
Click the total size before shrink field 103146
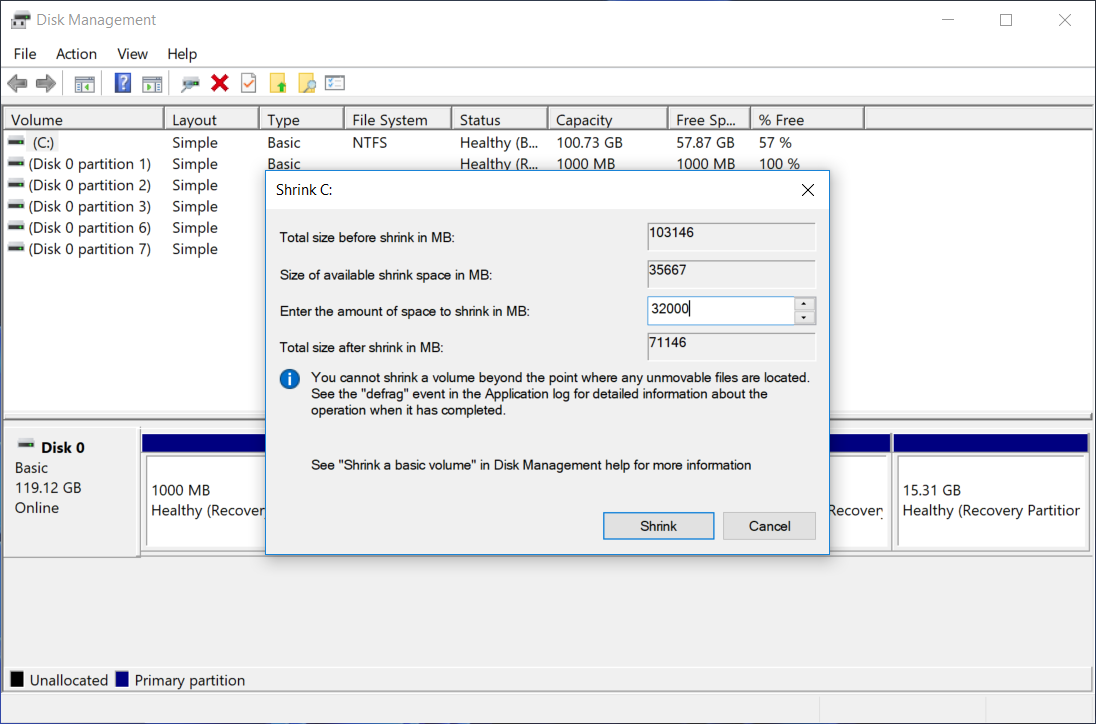pyautogui.click(x=731, y=236)
